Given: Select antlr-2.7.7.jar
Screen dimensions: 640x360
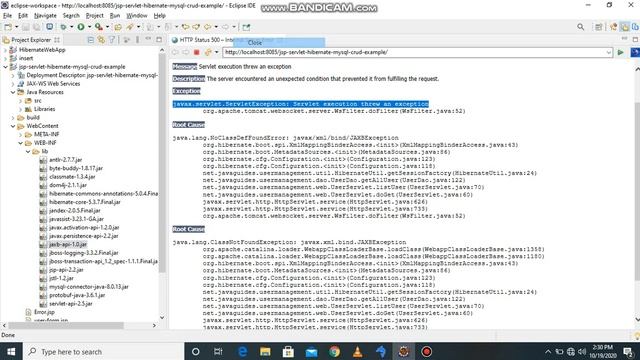Looking at the screenshot, I should pyautogui.click(x=65, y=160).
